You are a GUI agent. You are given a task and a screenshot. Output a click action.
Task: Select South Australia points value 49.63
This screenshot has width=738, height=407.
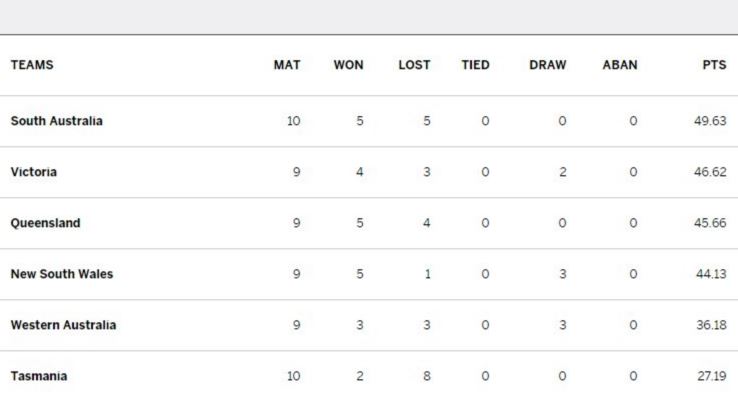tap(710, 121)
